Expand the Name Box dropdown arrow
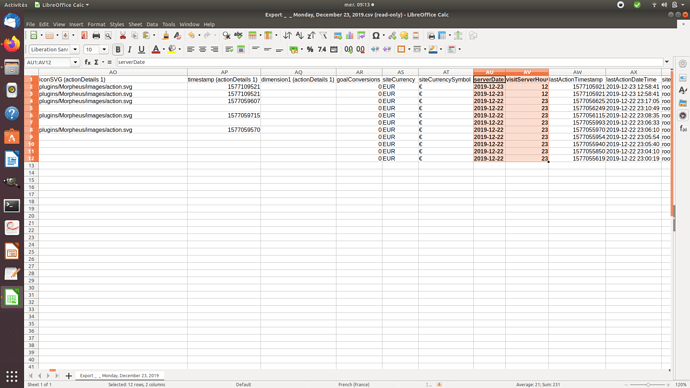690x388 pixels. click(x=75, y=62)
